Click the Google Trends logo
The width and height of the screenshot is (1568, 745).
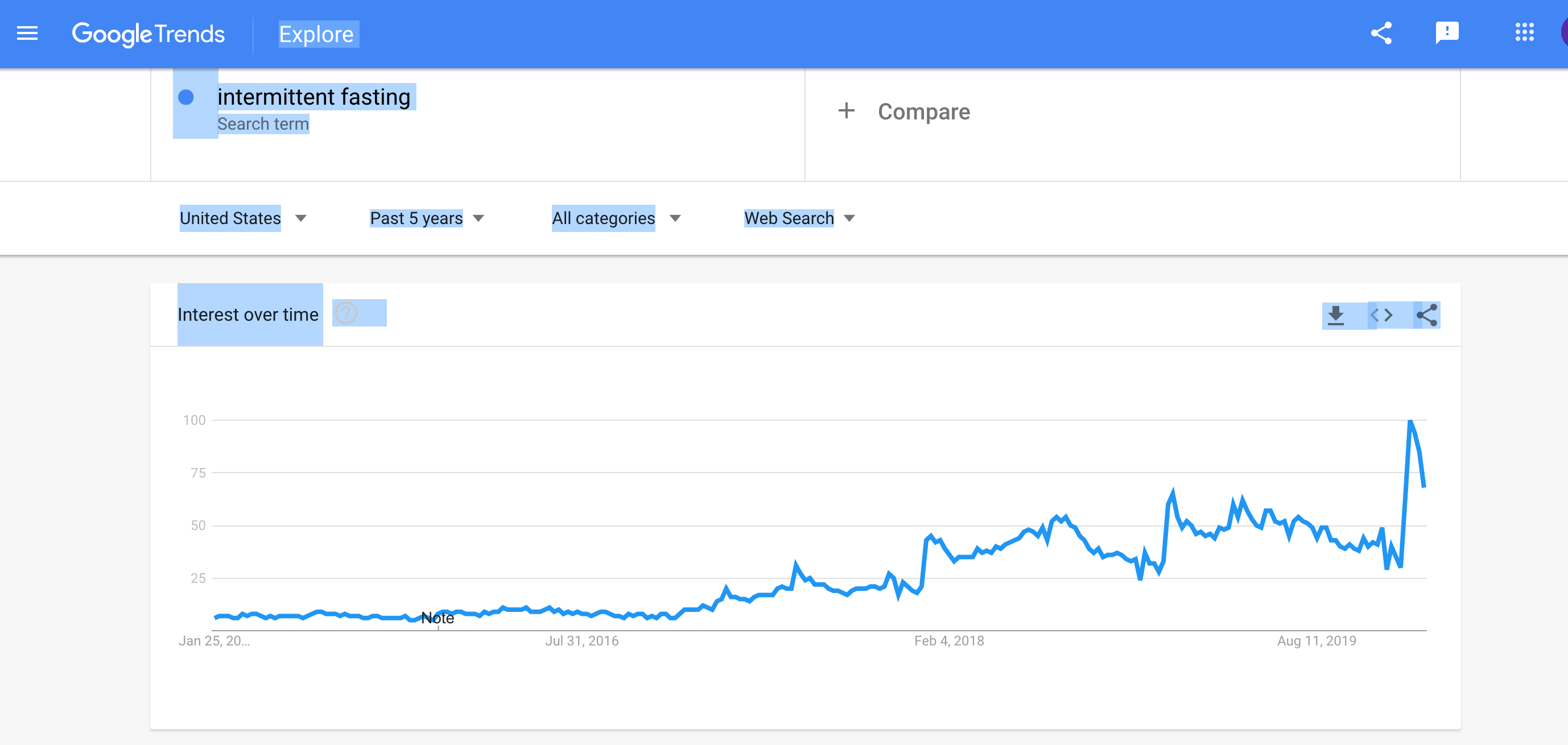coord(148,34)
